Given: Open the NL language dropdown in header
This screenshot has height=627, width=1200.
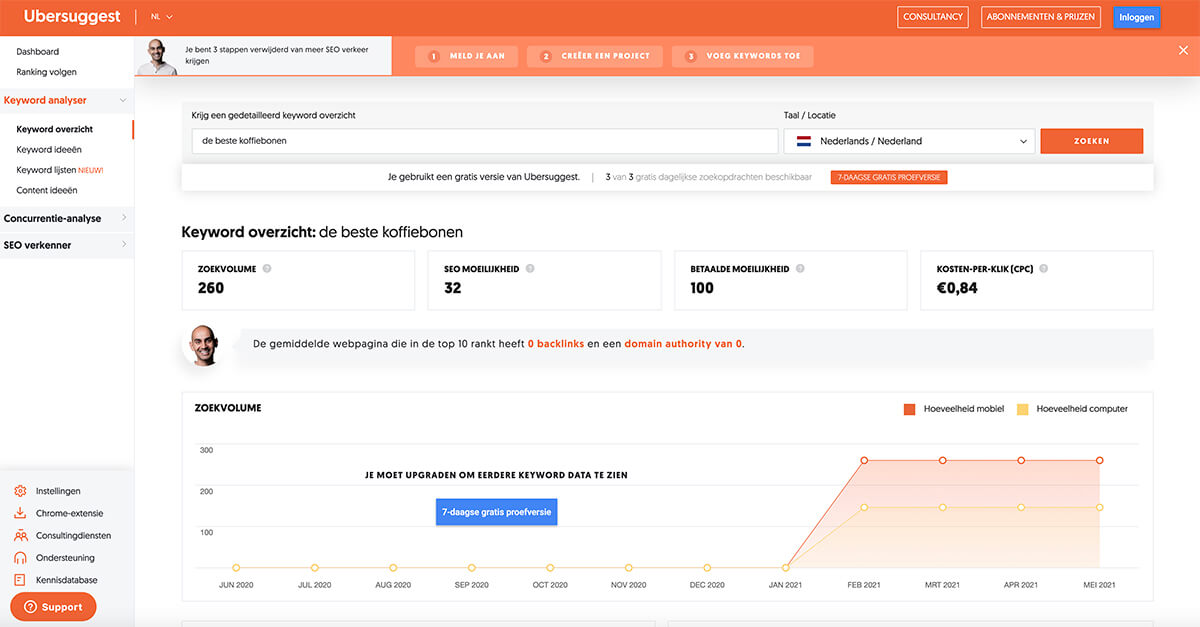Looking at the screenshot, I should click(x=161, y=17).
